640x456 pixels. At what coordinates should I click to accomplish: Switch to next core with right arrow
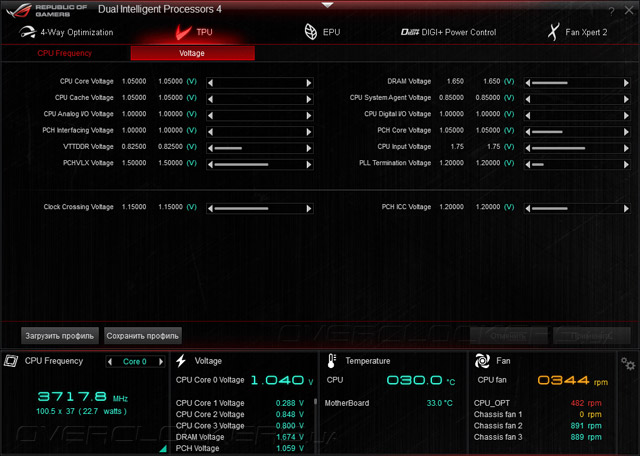pyautogui.click(x=161, y=362)
